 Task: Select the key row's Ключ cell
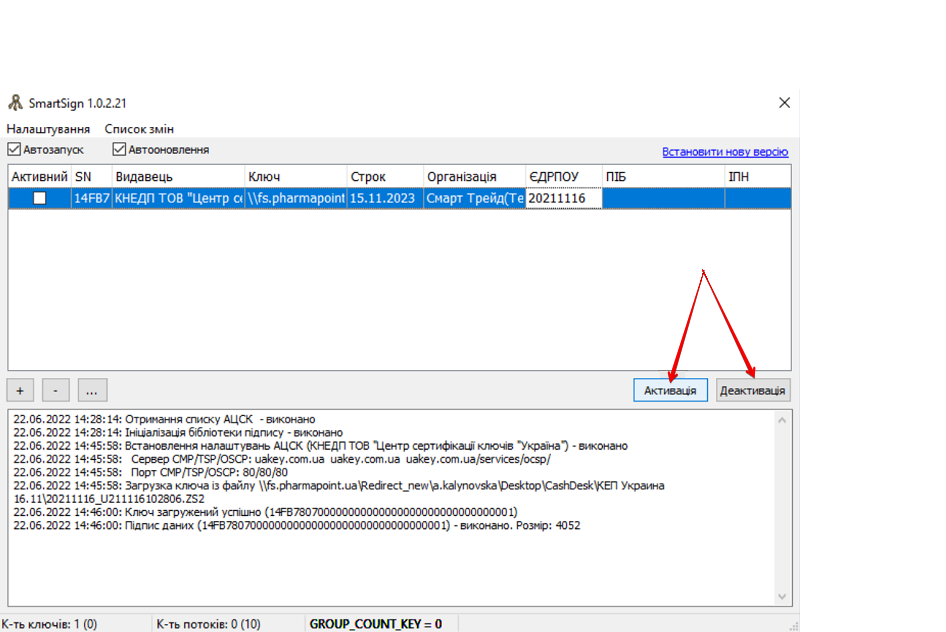(295, 199)
